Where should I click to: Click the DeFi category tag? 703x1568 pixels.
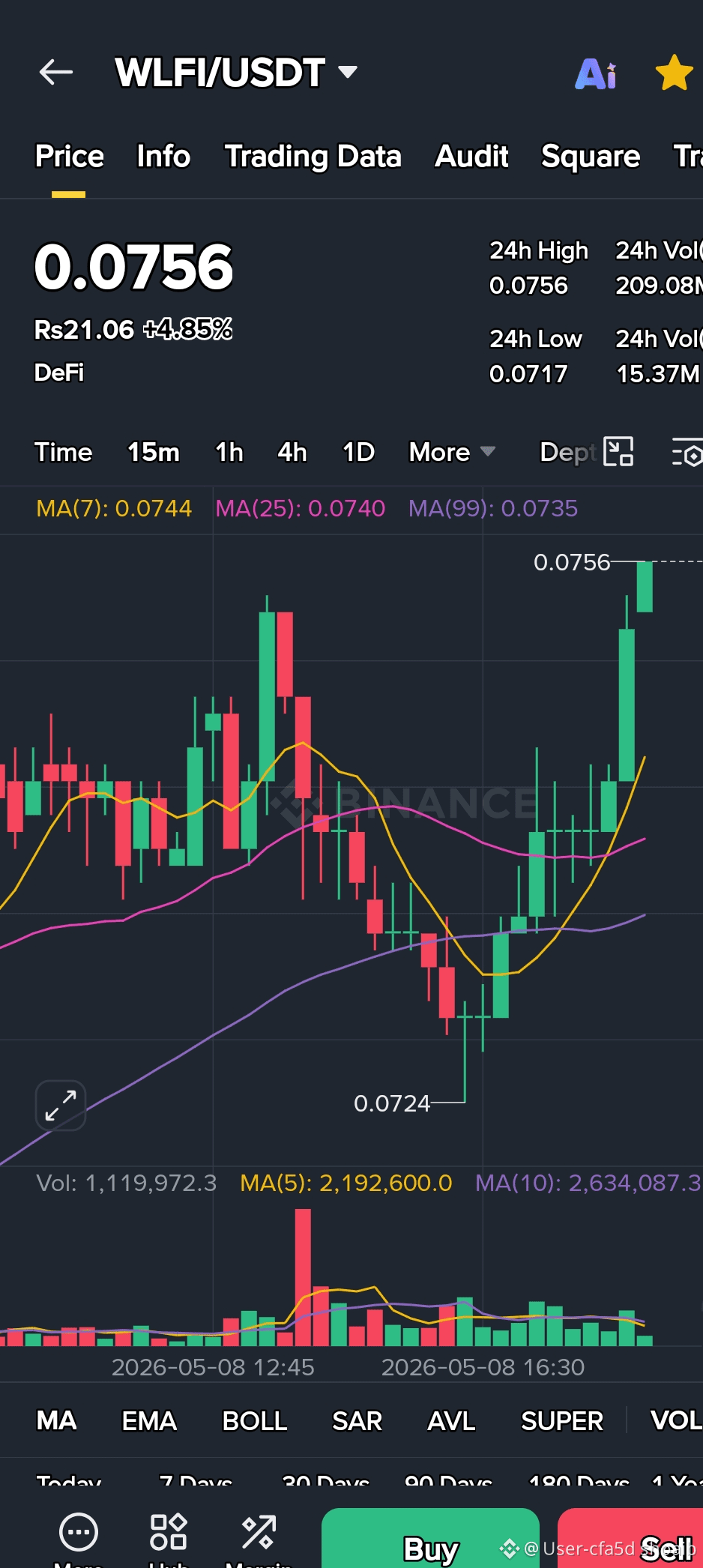pos(59,373)
